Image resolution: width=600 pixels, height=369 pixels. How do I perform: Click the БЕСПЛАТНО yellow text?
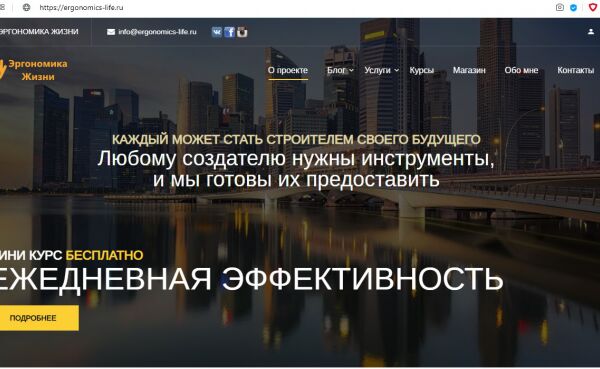click(x=104, y=255)
